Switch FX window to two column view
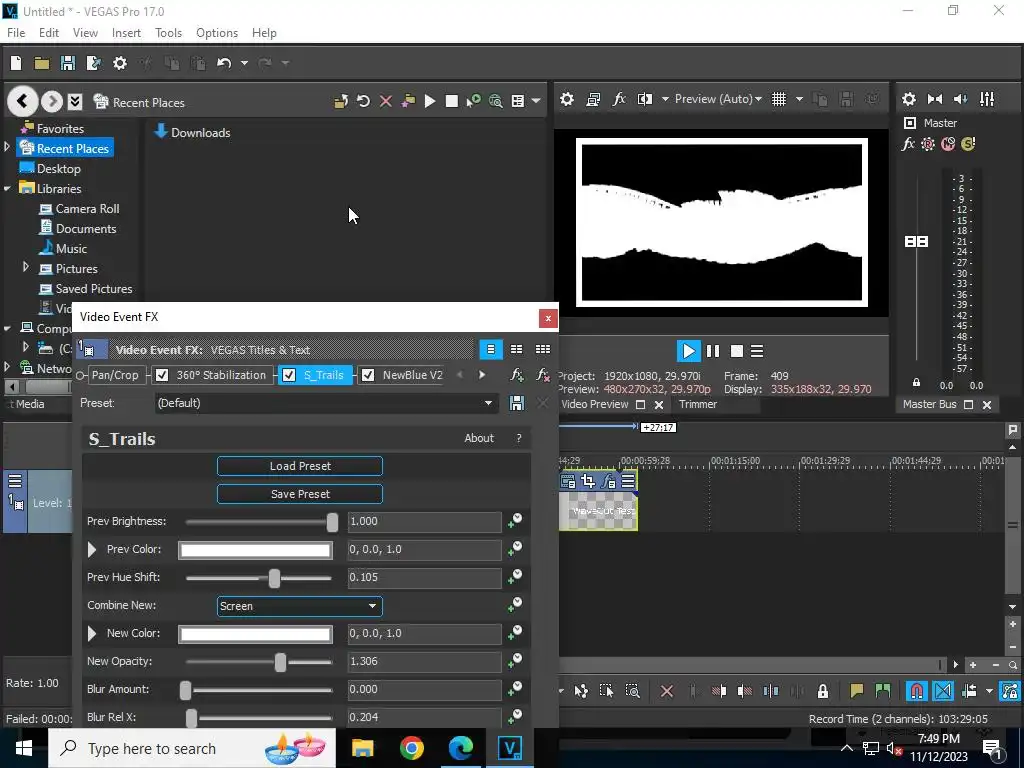Image resolution: width=1024 pixels, height=768 pixels. tap(517, 349)
